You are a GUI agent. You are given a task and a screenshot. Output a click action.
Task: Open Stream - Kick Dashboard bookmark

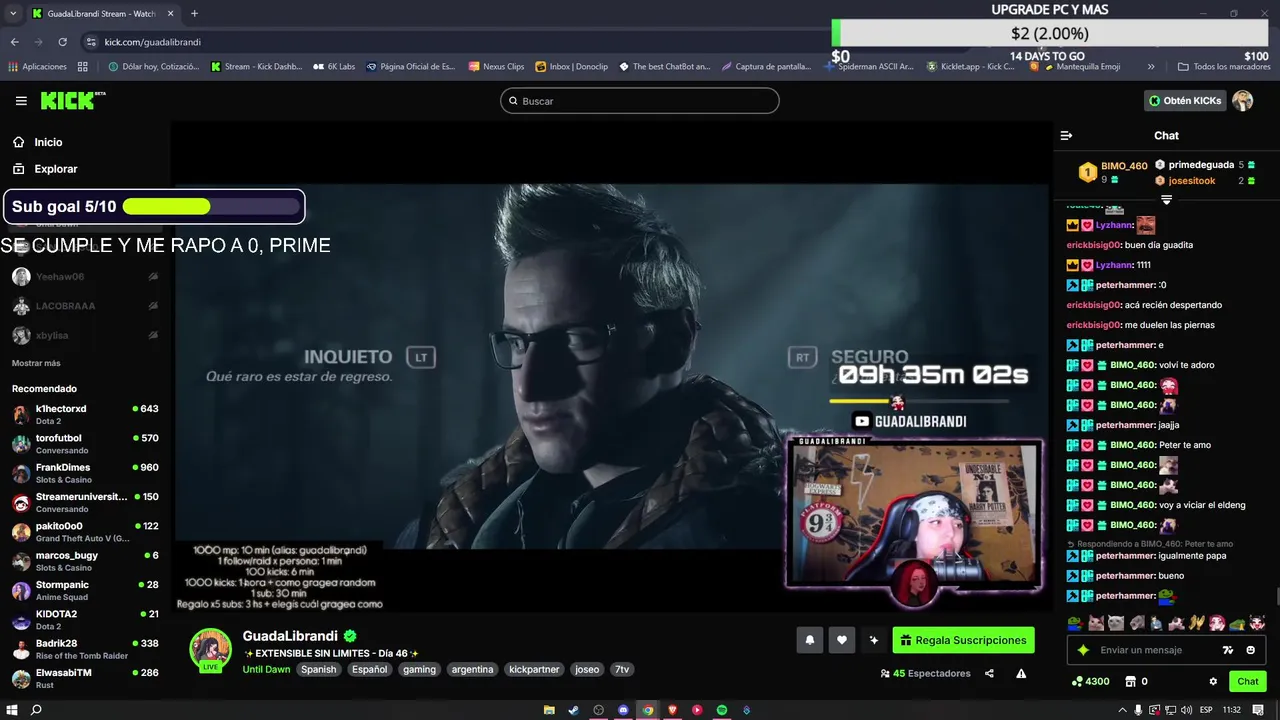click(x=256, y=67)
